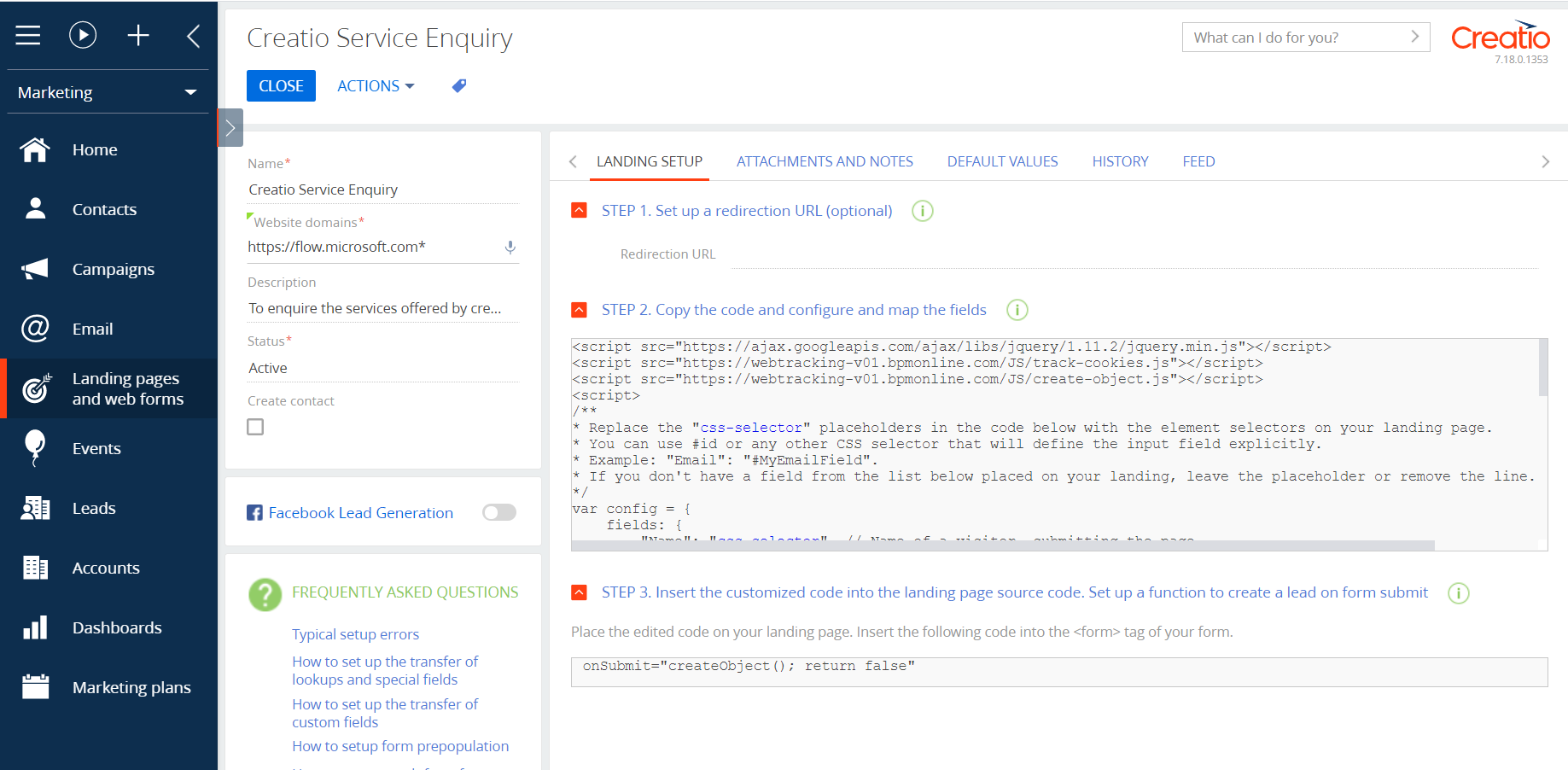Click the code box vertical scrollbar
The image size is (1568, 770).
[1542, 368]
